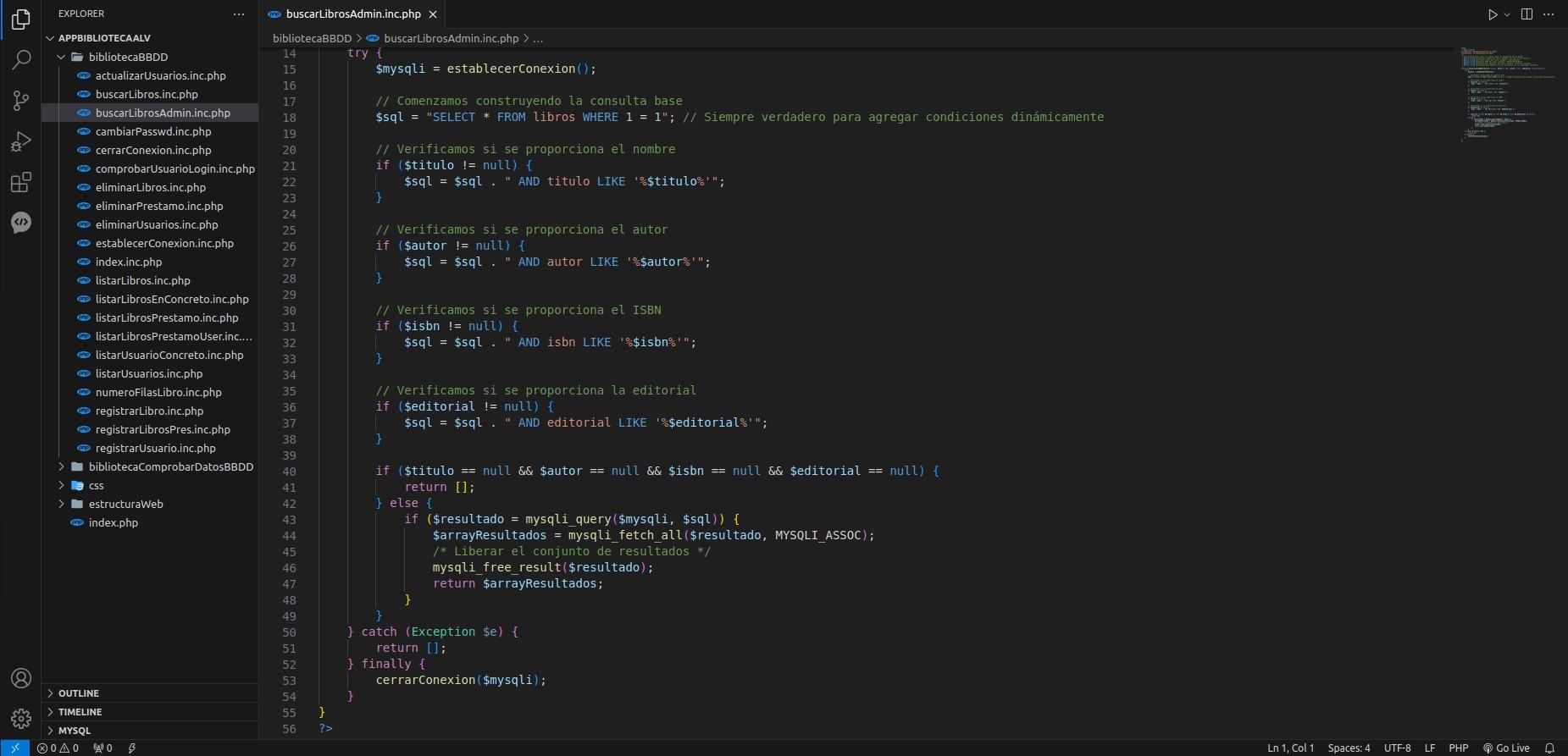This screenshot has width=1568, height=756.
Task: Open registrarLibro.inc.php file
Action: click(150, 411)
